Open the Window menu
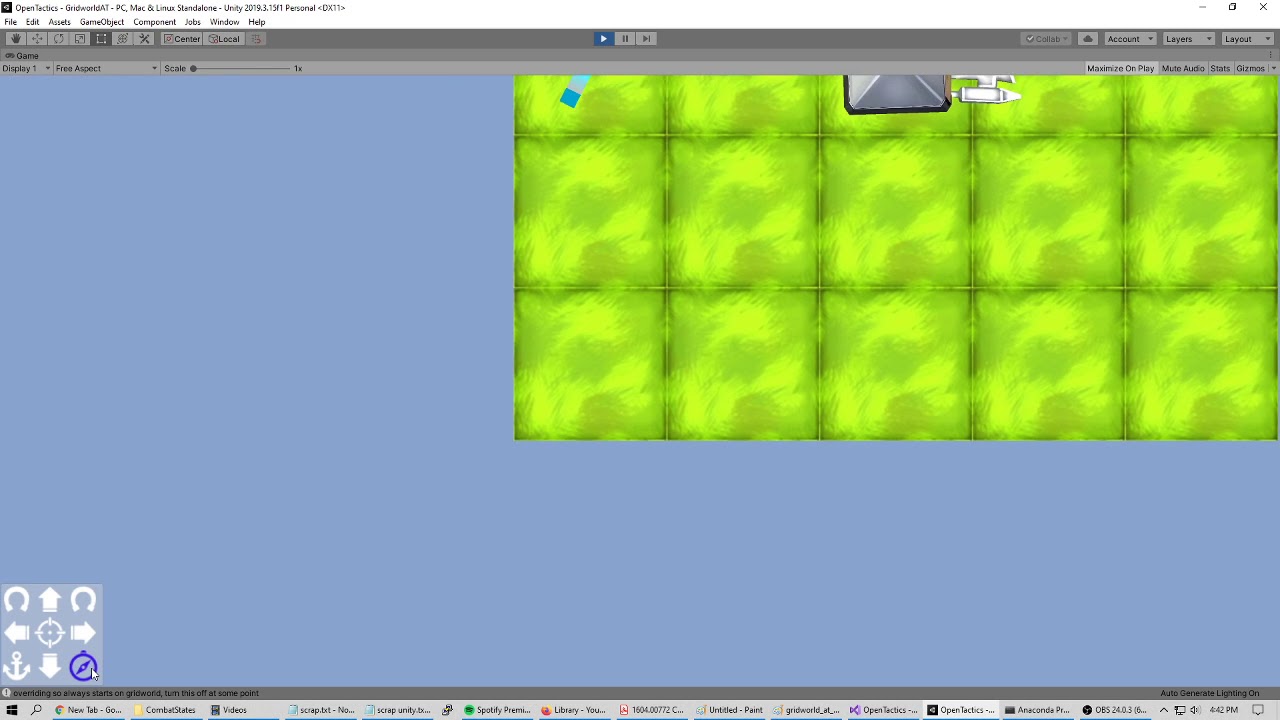This screenshot has width=1280, height=720. [x=224, y=21]
